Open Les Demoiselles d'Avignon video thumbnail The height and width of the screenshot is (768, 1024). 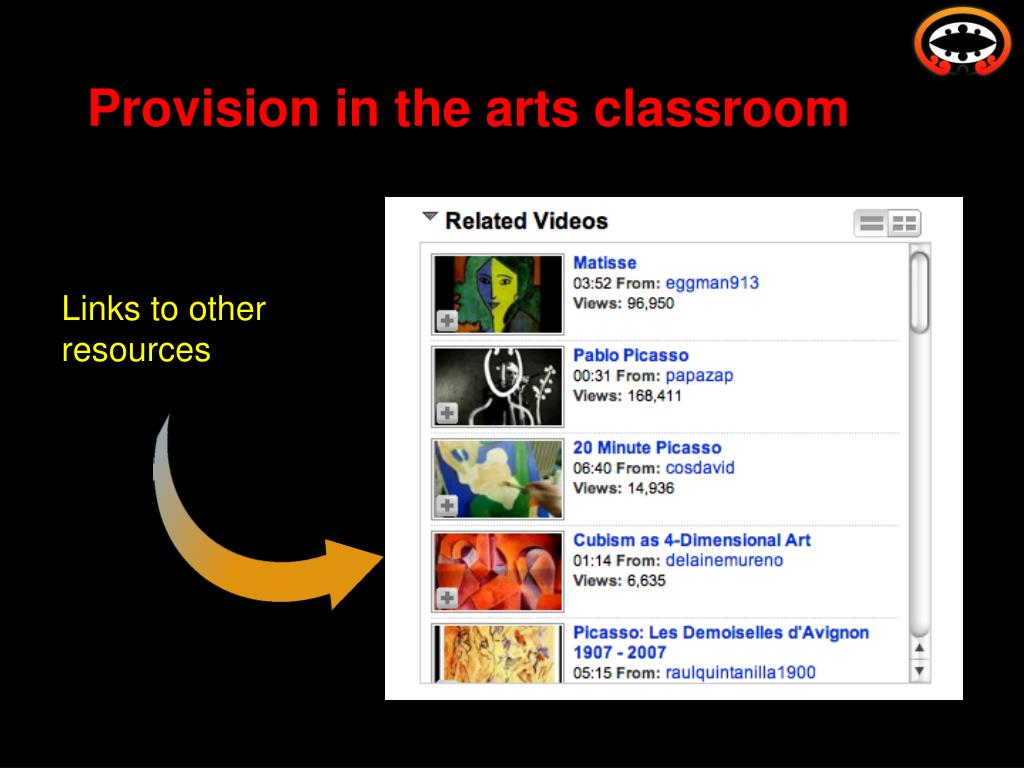pyautogui.click(x=497, y=653)
